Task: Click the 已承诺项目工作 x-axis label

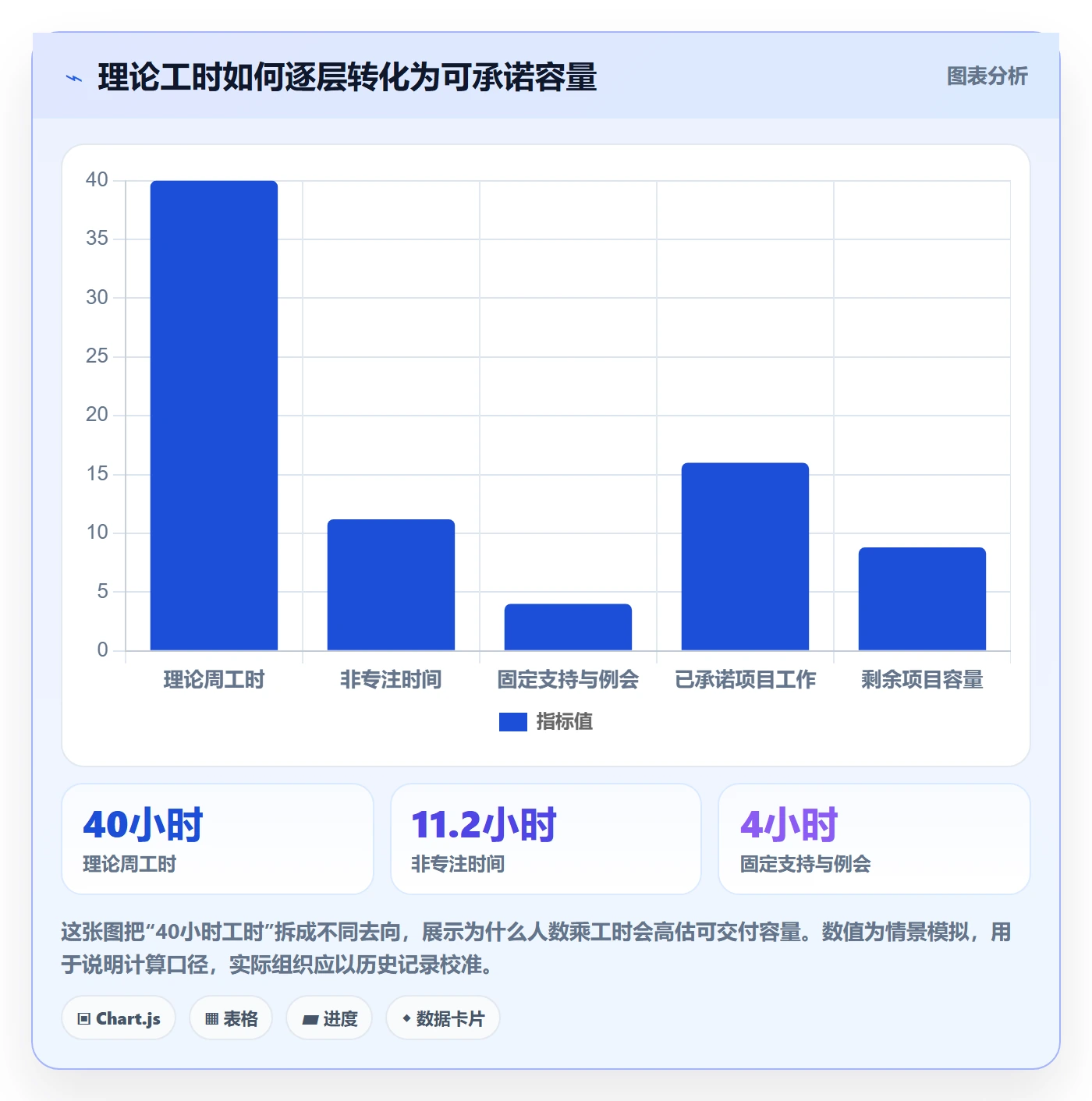Action: tap(745, 680)
